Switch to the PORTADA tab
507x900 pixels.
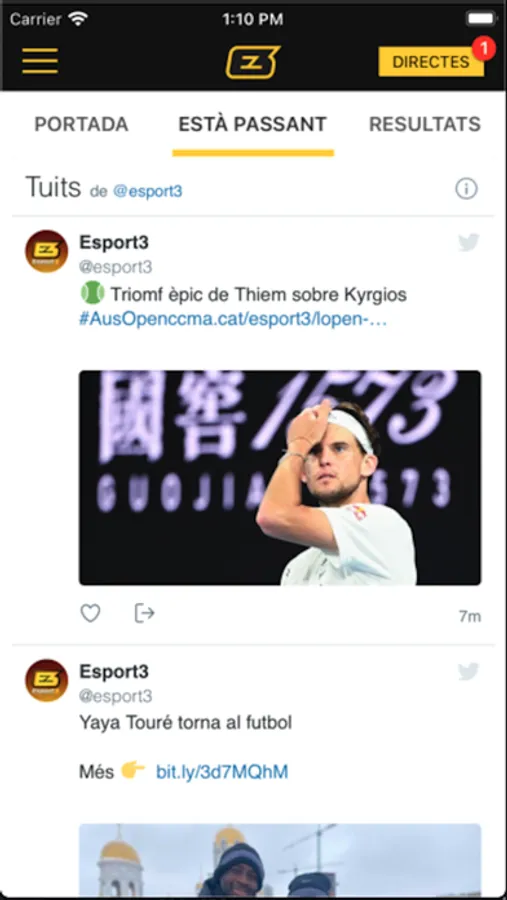pyautogui.click(x=82, y=124)
